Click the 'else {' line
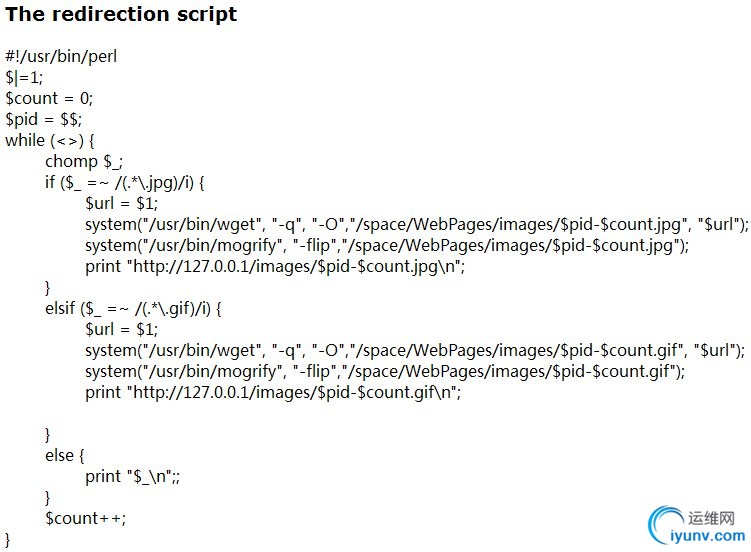The height and width of the screenshot is (552, 751). (x=65, y=456)
